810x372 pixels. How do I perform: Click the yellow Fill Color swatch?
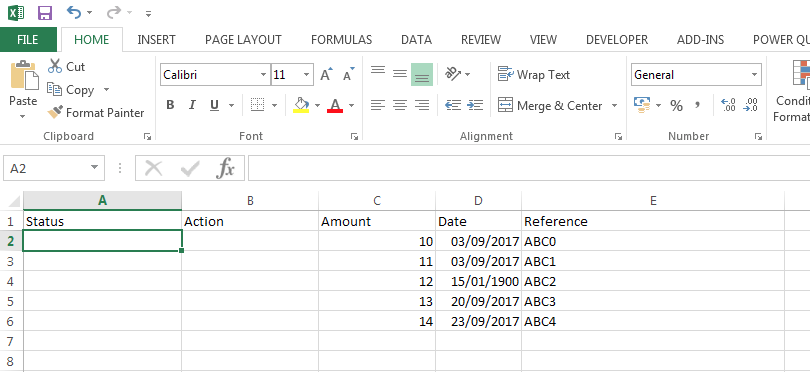301,105
